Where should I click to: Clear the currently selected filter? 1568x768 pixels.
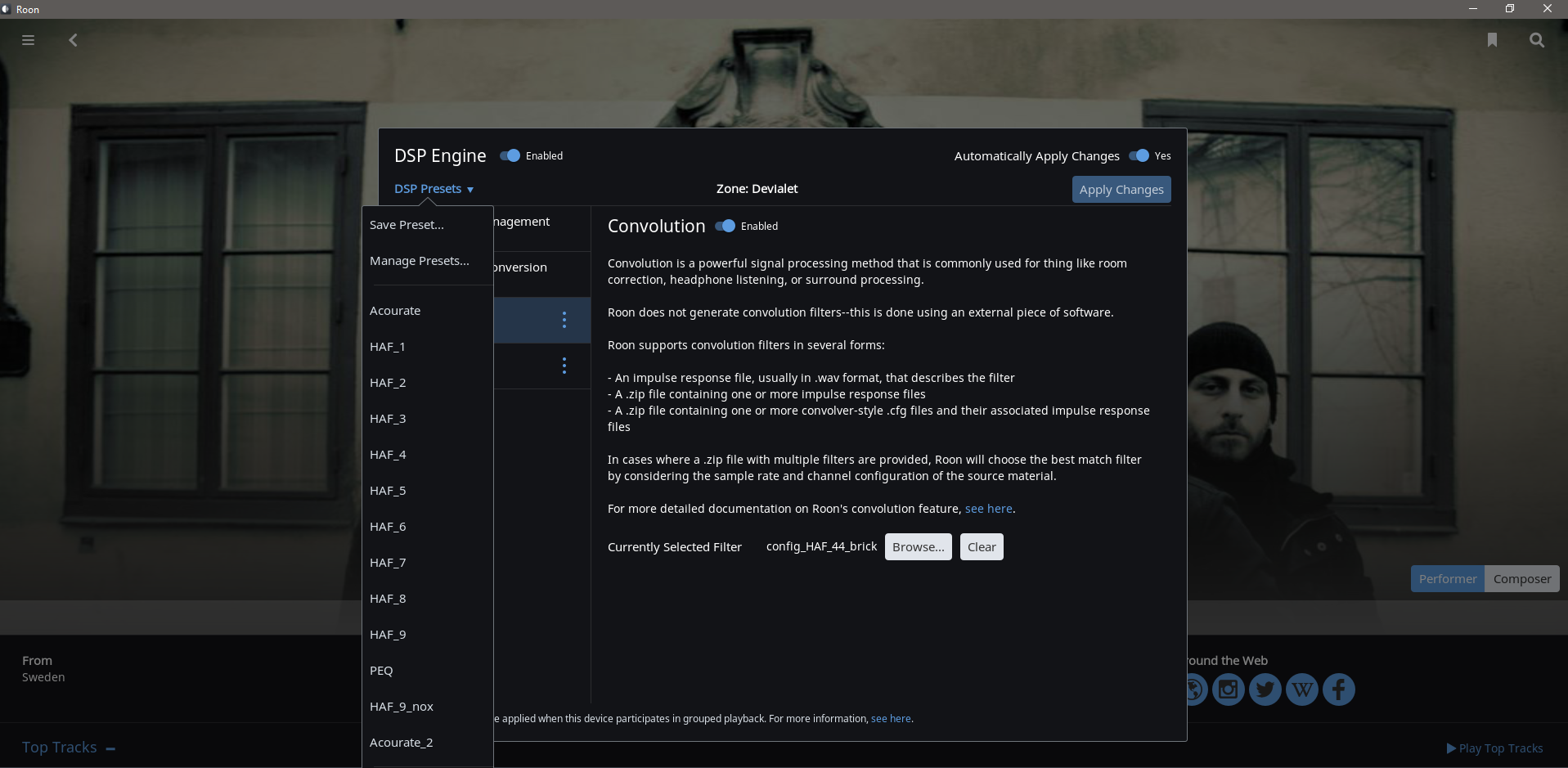pyautogui.click(x=982, y=547)
